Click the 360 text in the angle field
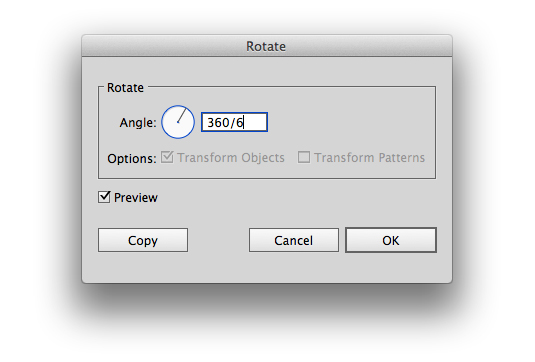 (218, 122)
